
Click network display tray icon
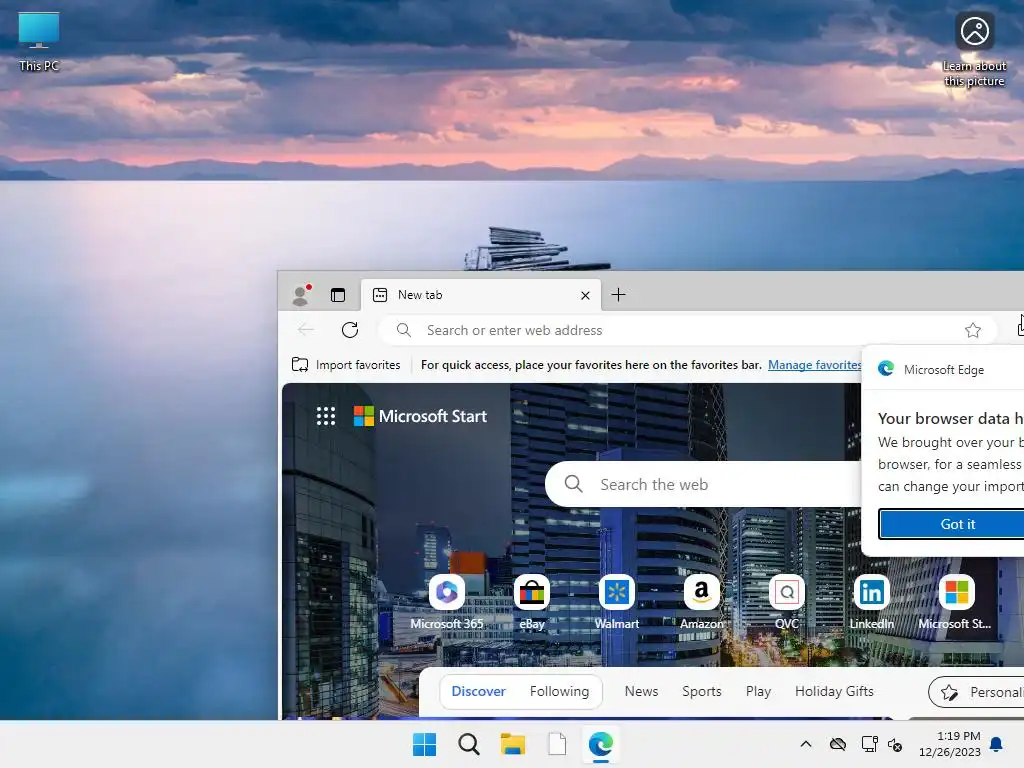(869, 744)
